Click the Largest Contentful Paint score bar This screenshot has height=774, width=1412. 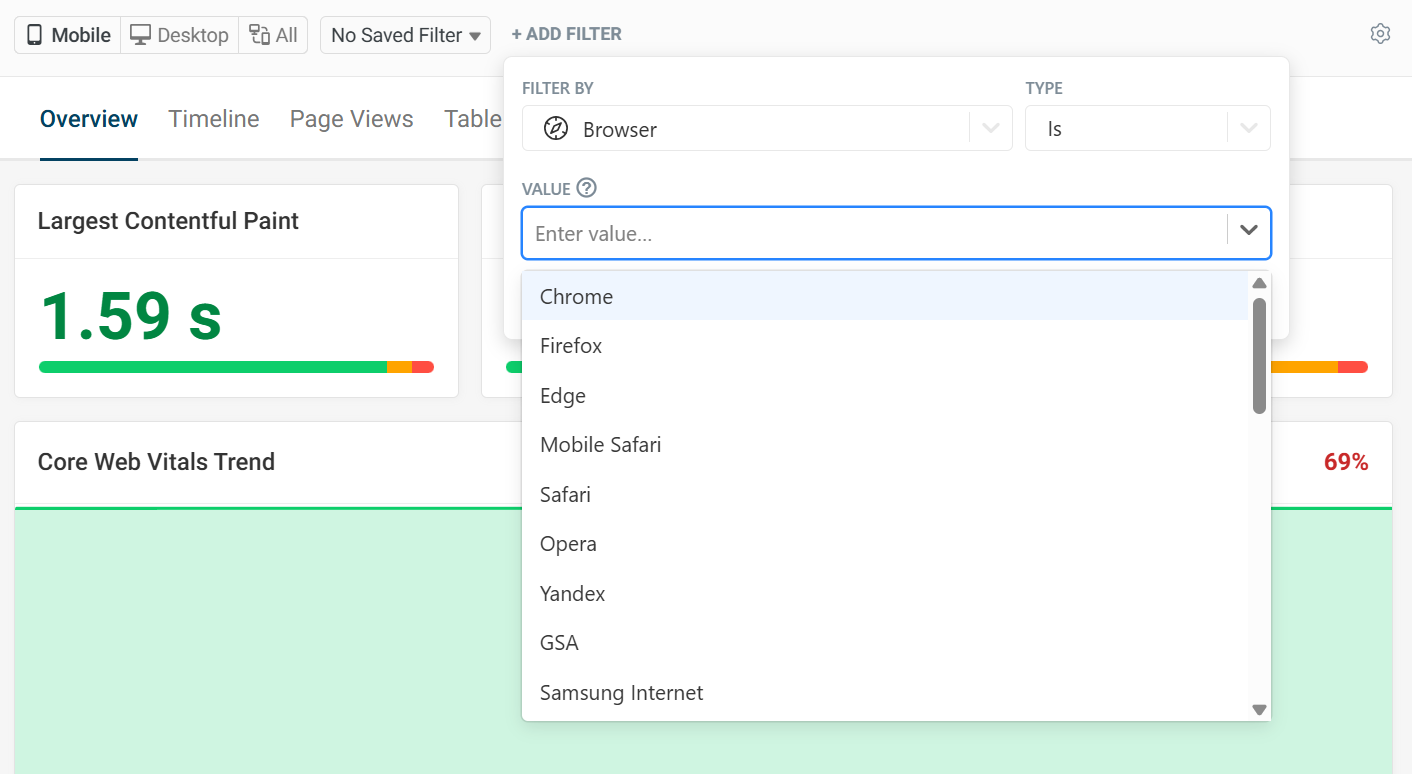point(236,367)
